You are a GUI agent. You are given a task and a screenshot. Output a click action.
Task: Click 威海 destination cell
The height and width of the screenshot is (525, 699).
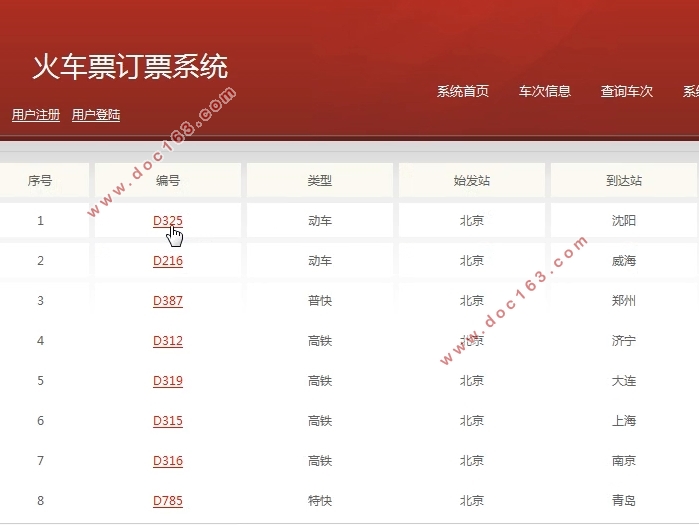coord(624,261)
